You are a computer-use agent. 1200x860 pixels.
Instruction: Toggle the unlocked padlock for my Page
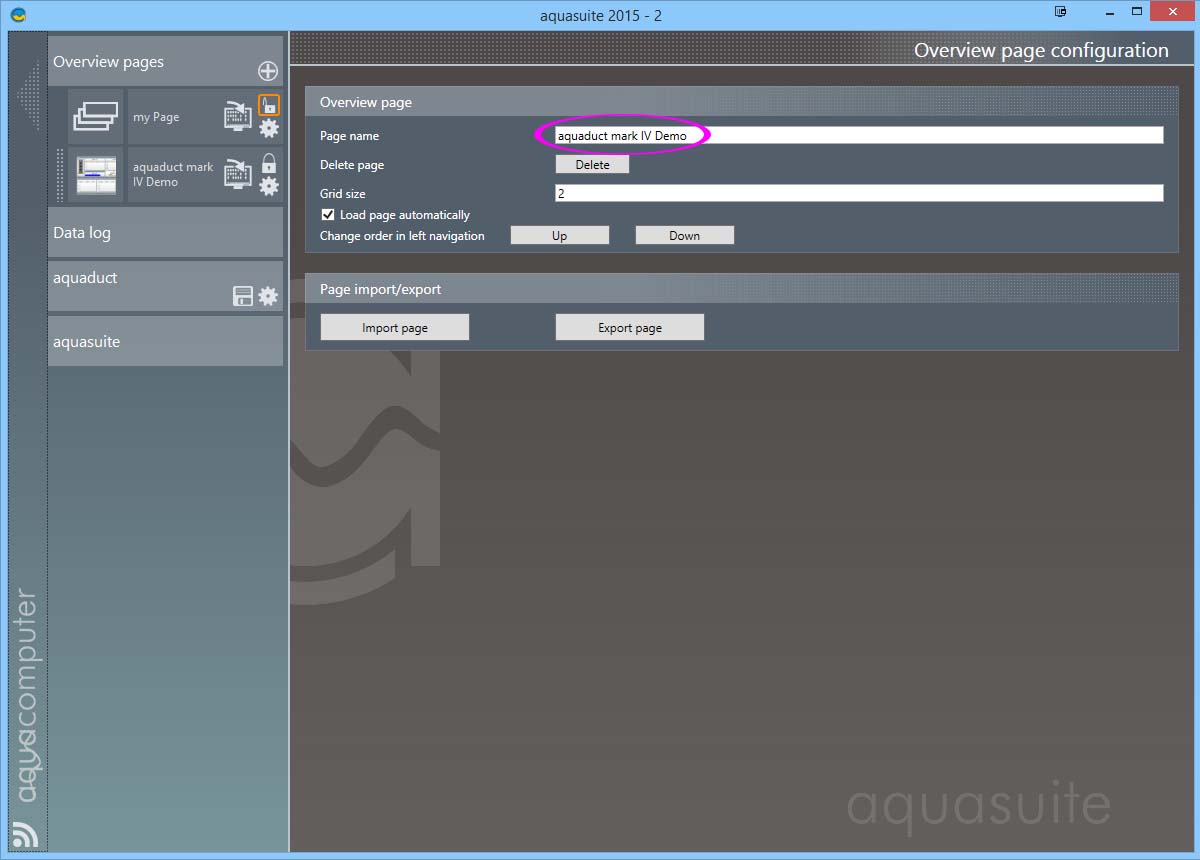click(269, 105)
